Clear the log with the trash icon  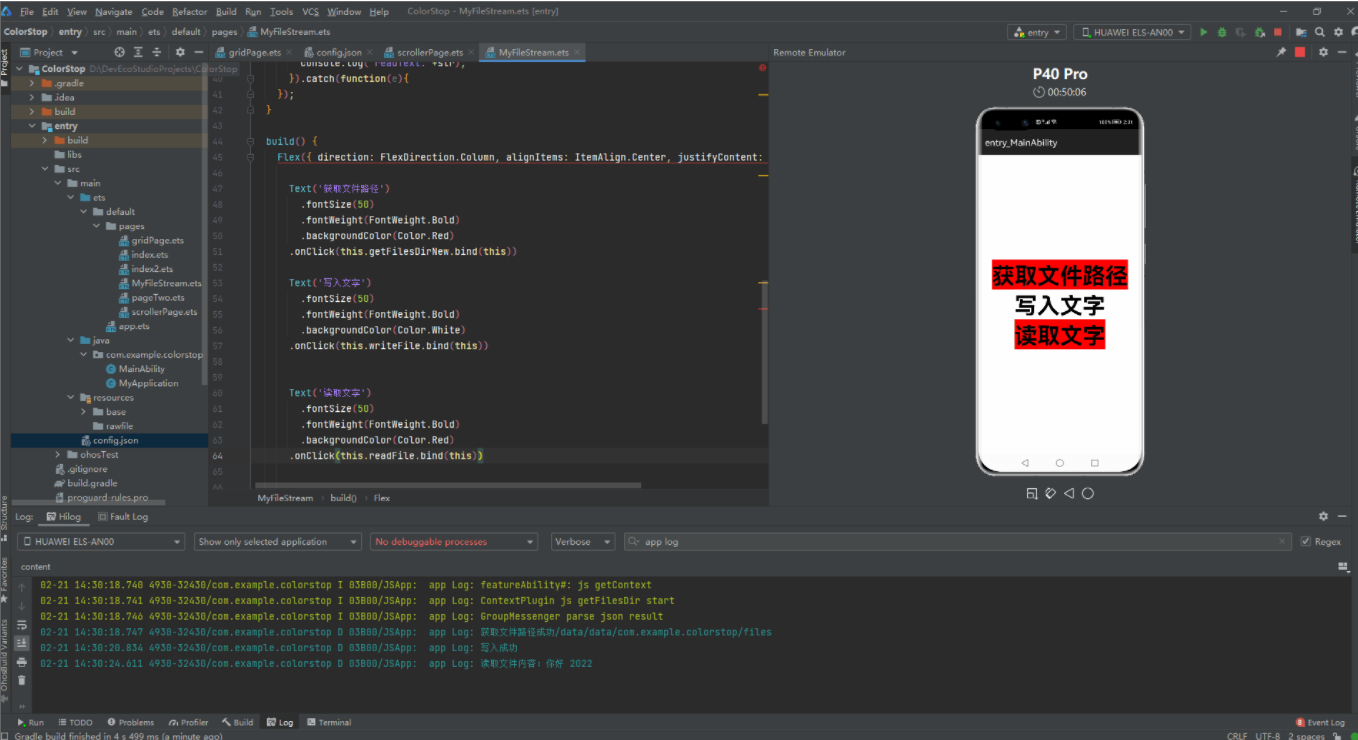tap(22, 680)
